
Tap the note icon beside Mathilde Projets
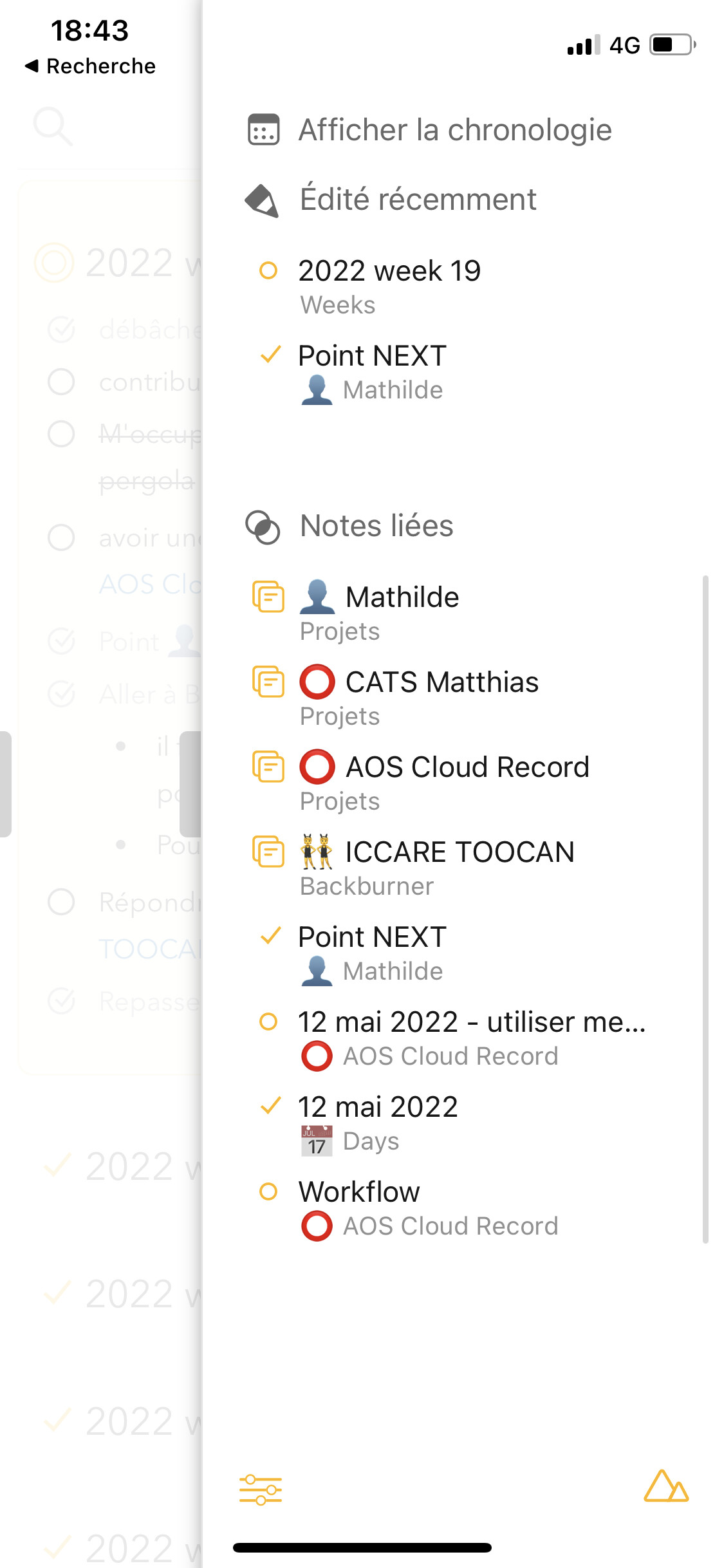268,597
